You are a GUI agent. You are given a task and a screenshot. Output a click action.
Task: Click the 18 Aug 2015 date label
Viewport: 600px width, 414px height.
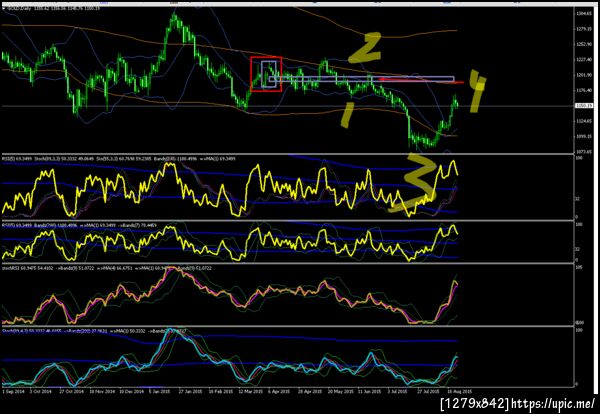(459, 392)
